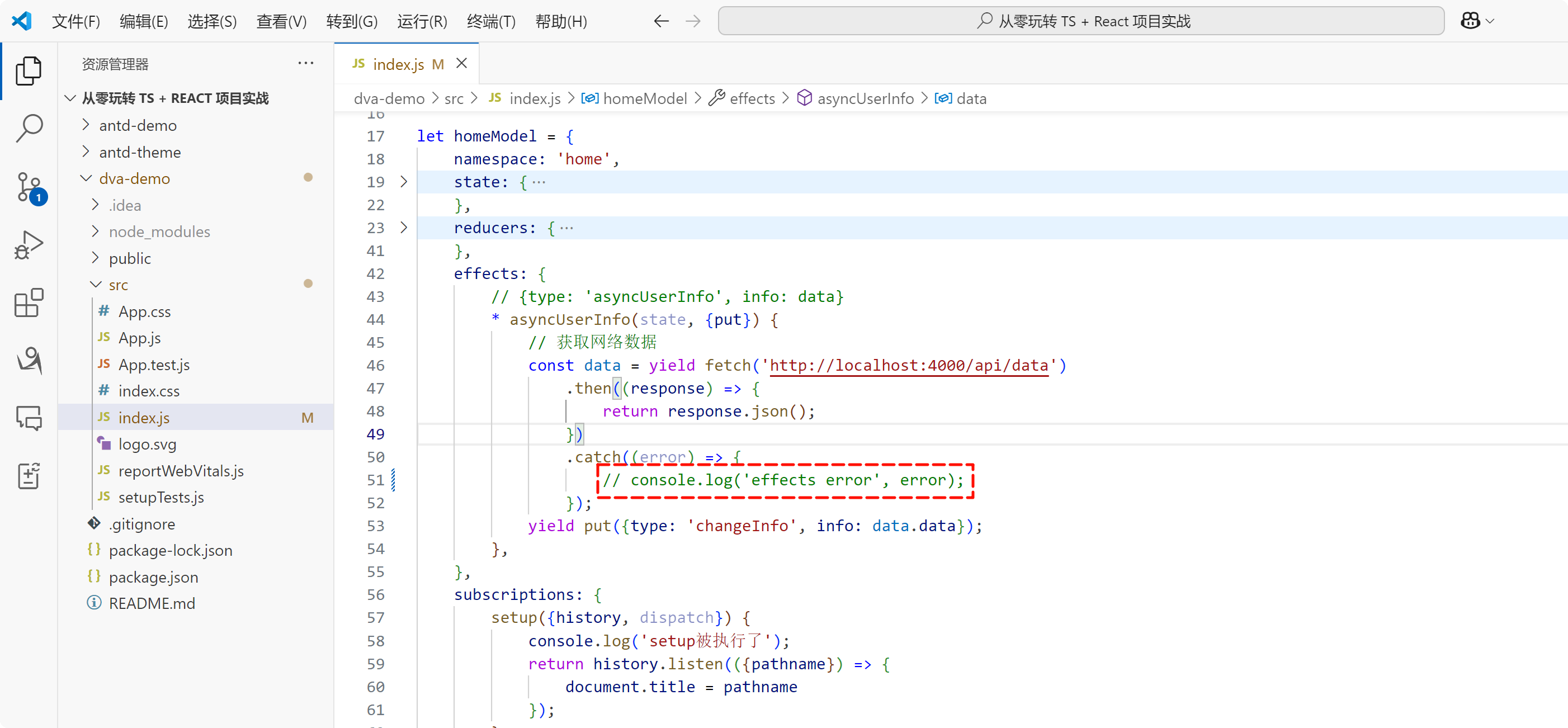
Task: Open Source Control view with badge
Action: (x=29, y=187)
